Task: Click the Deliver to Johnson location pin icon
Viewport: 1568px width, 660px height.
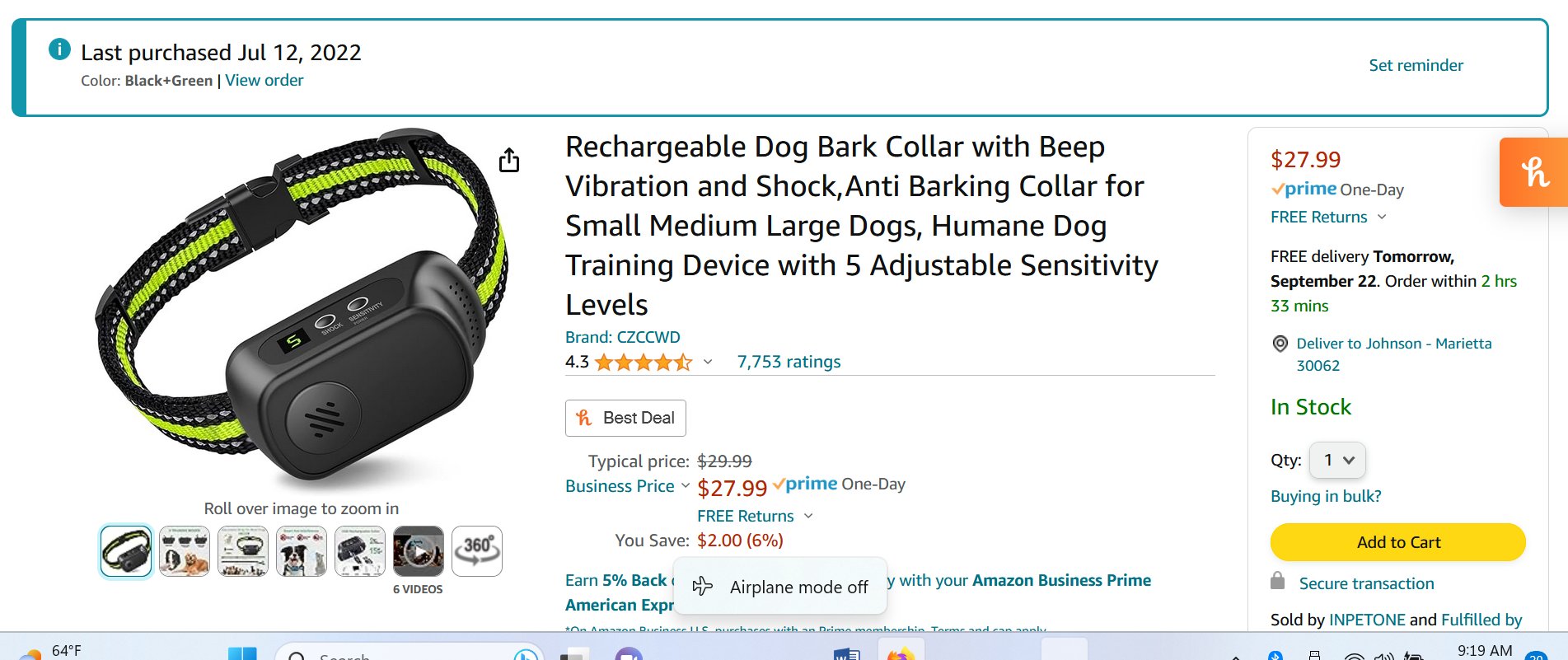Action: coord(1280,344)
